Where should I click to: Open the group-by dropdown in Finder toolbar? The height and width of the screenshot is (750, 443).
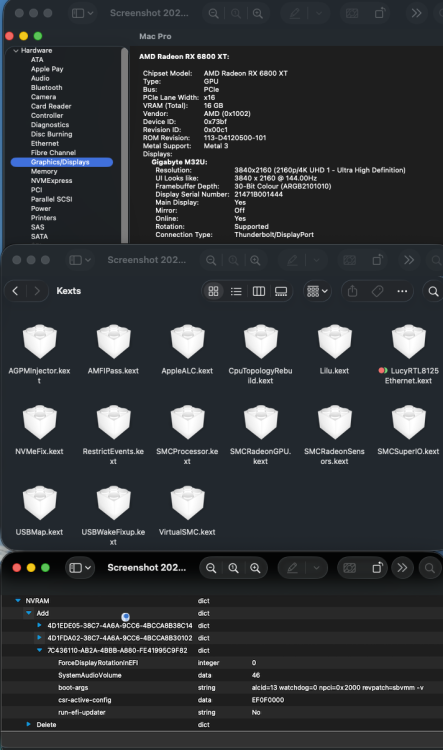(x=318, y=291)
